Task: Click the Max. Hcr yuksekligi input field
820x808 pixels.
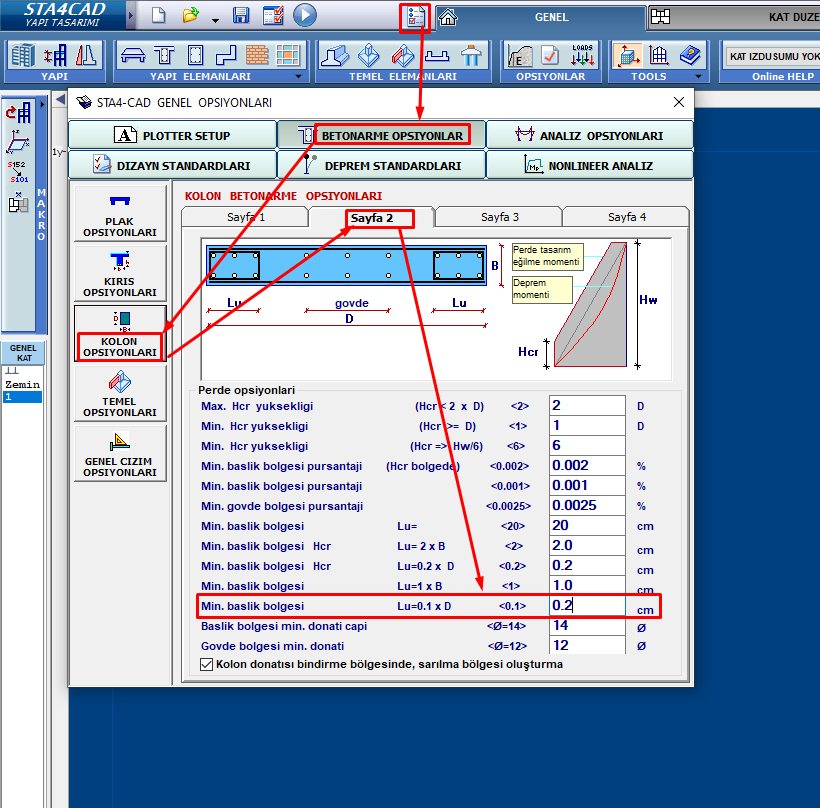Action: [x=585, y=405]
